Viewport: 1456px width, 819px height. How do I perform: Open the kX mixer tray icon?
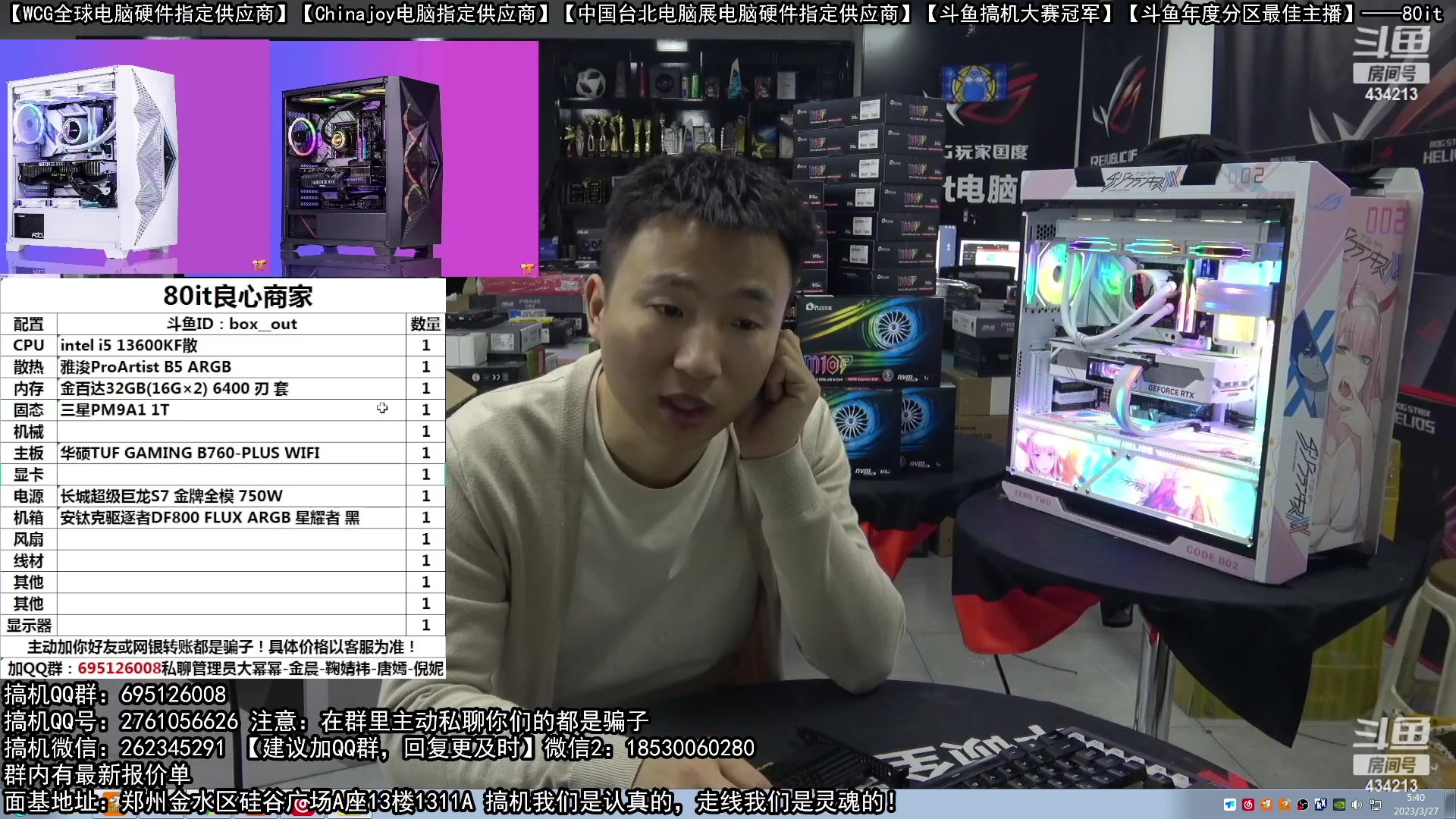(x=1320, y=805)
